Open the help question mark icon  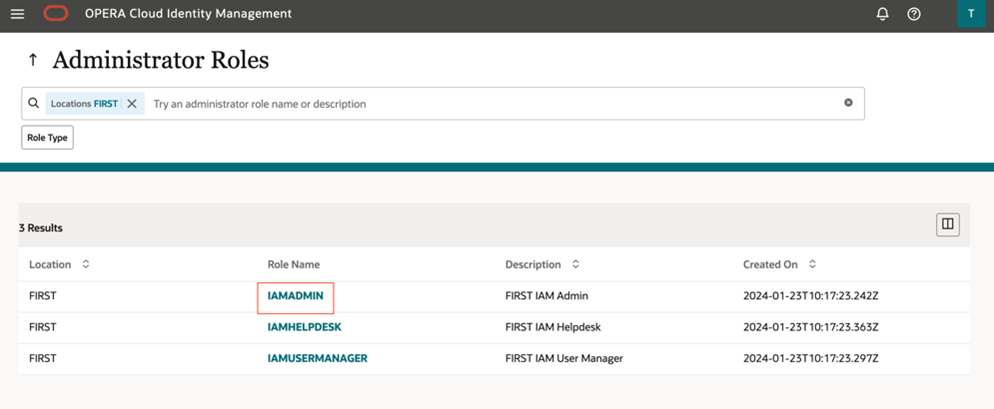[x=913, y=14]
